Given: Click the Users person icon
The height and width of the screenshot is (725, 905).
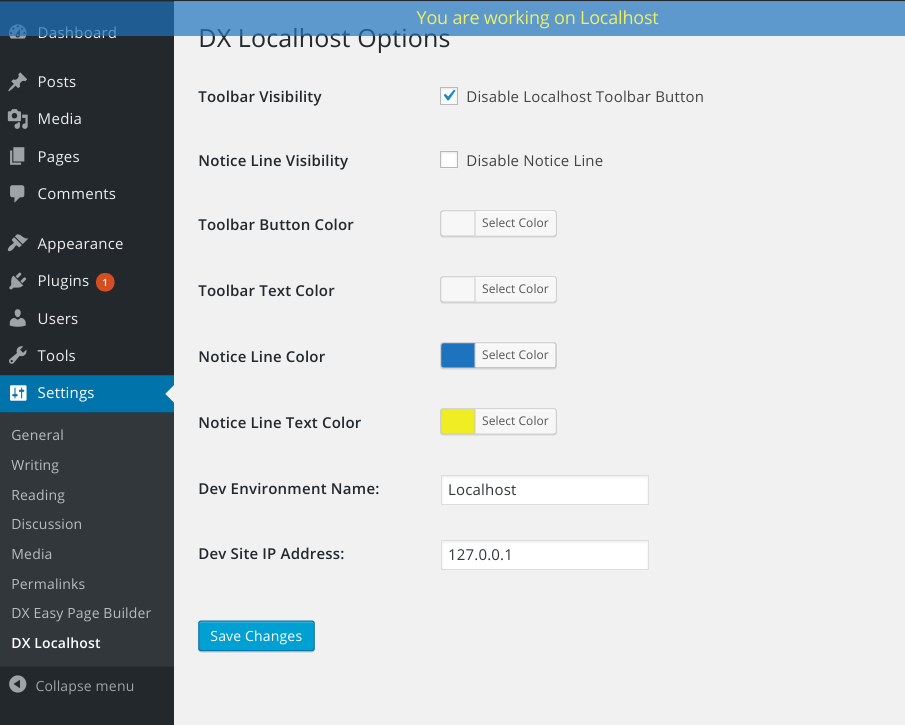Looking at the screenshot, I should coord(18,318).
